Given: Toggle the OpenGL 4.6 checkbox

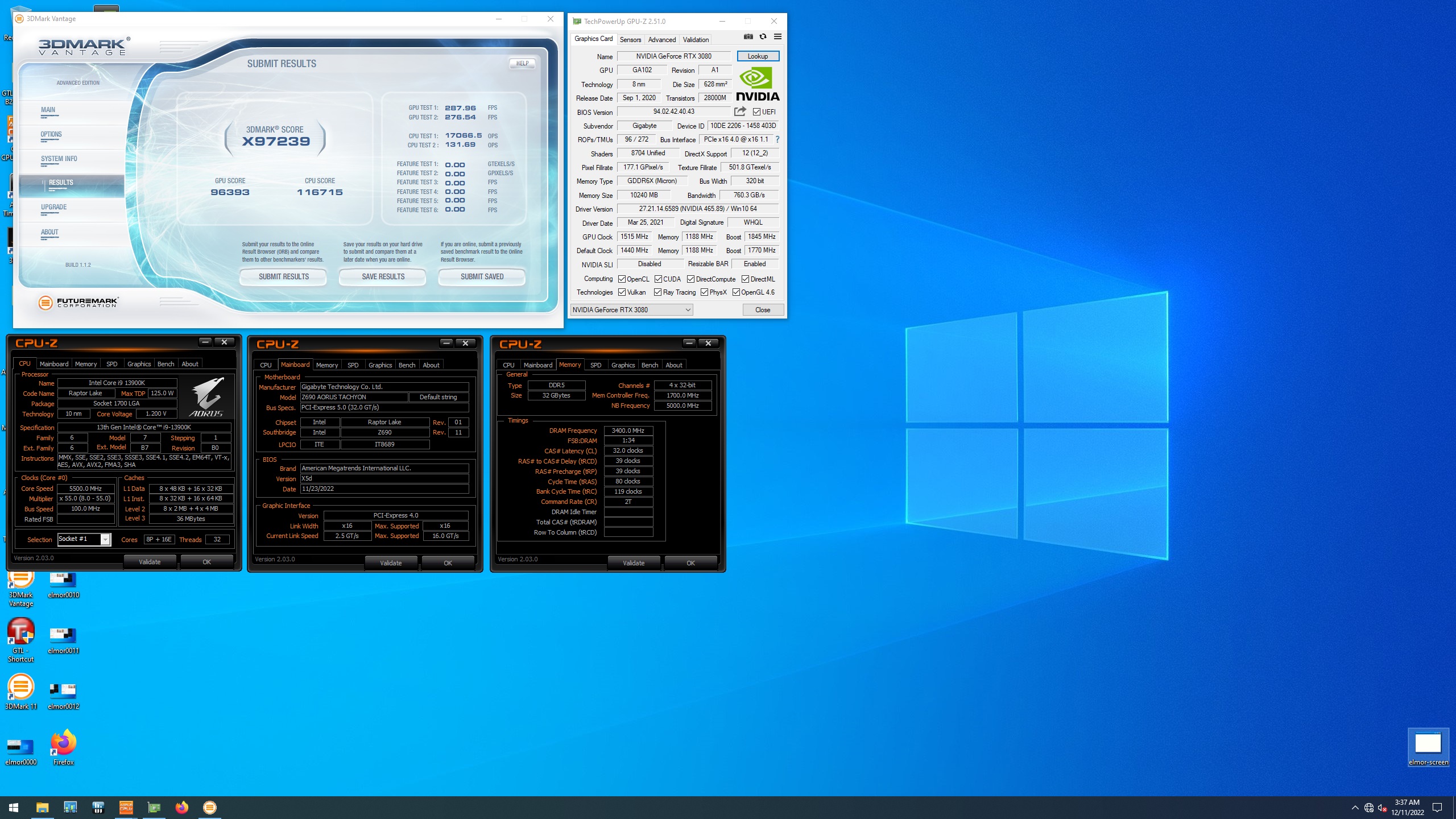Looking at the screenshot, I should coord(736,292).
